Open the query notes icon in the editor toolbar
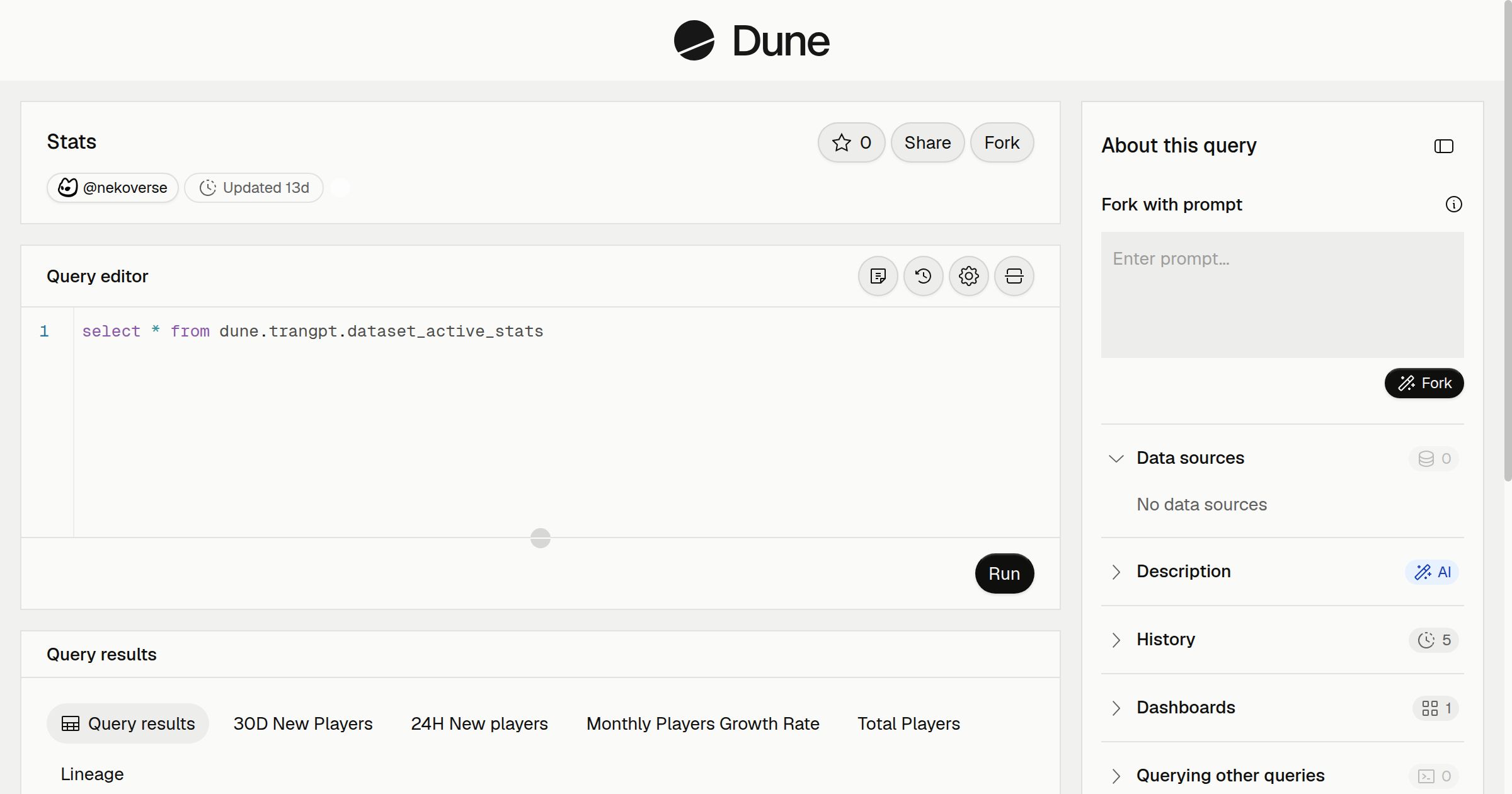The width and height of the screenshot is (1512, 794). (x=878, y=276)
